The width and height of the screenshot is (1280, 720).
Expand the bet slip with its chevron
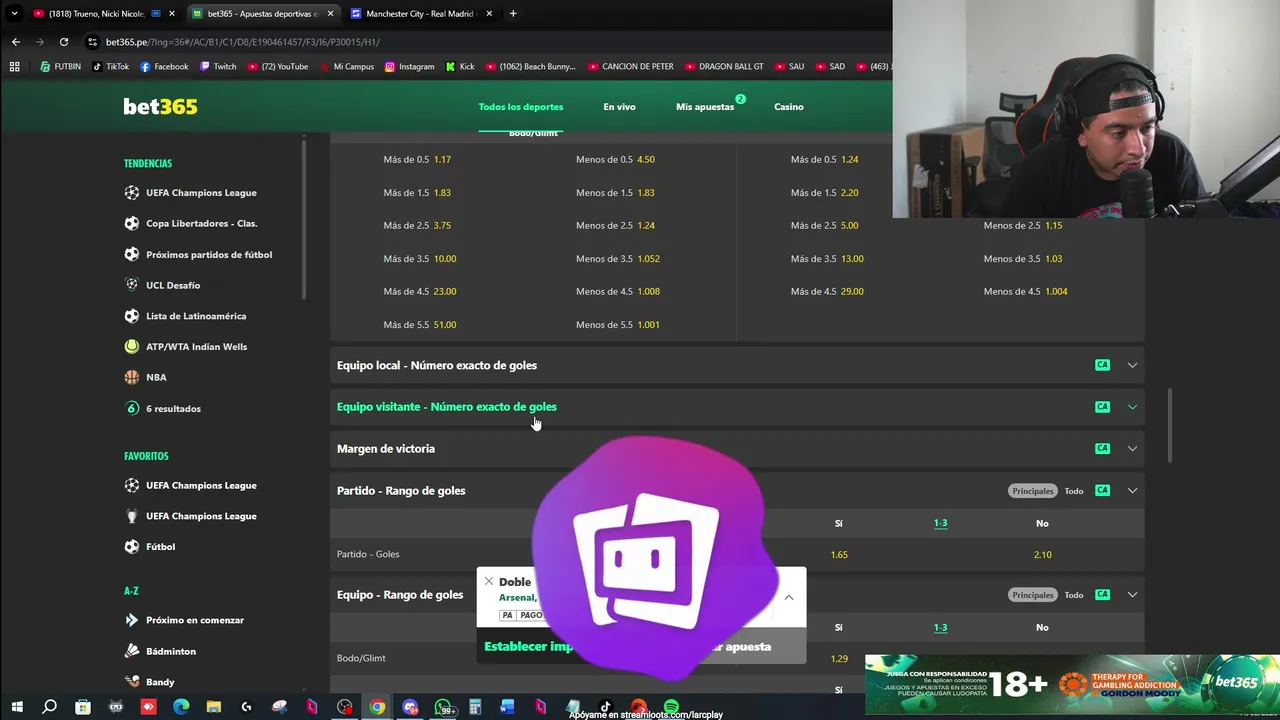point(788,597)
